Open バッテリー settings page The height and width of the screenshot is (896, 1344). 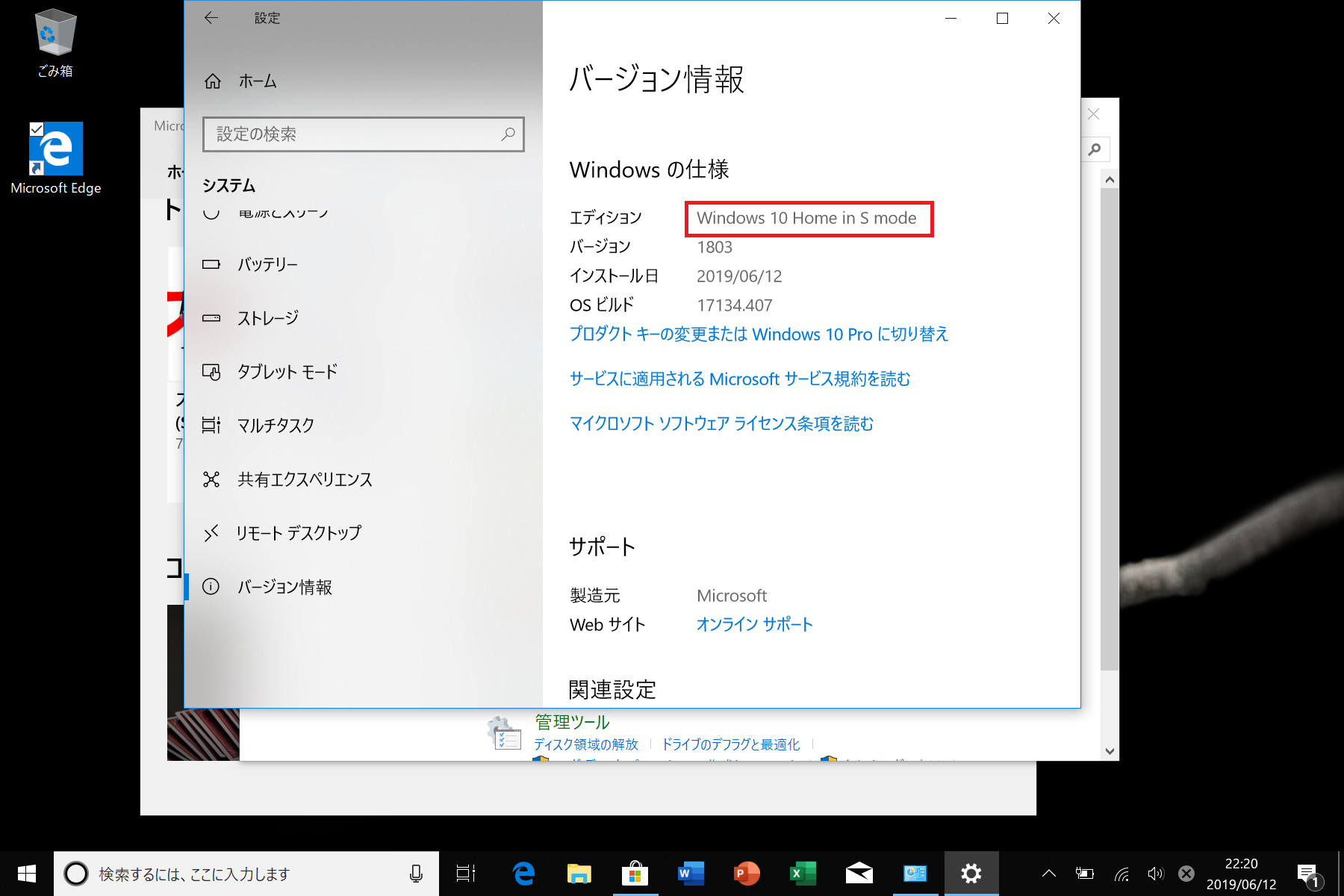(267, 264)
